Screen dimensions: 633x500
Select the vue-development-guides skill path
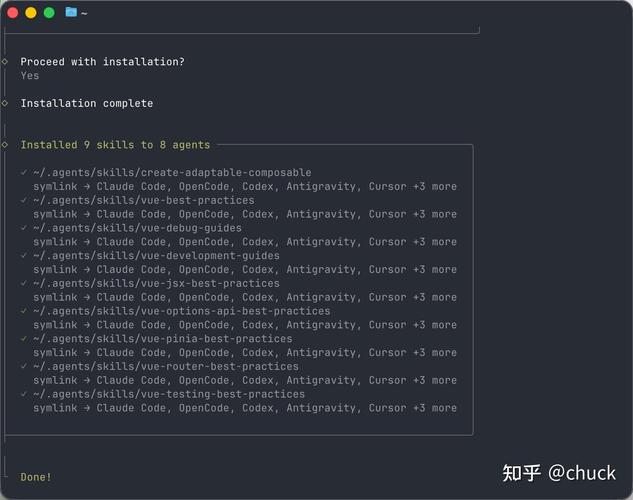[157, 256]
